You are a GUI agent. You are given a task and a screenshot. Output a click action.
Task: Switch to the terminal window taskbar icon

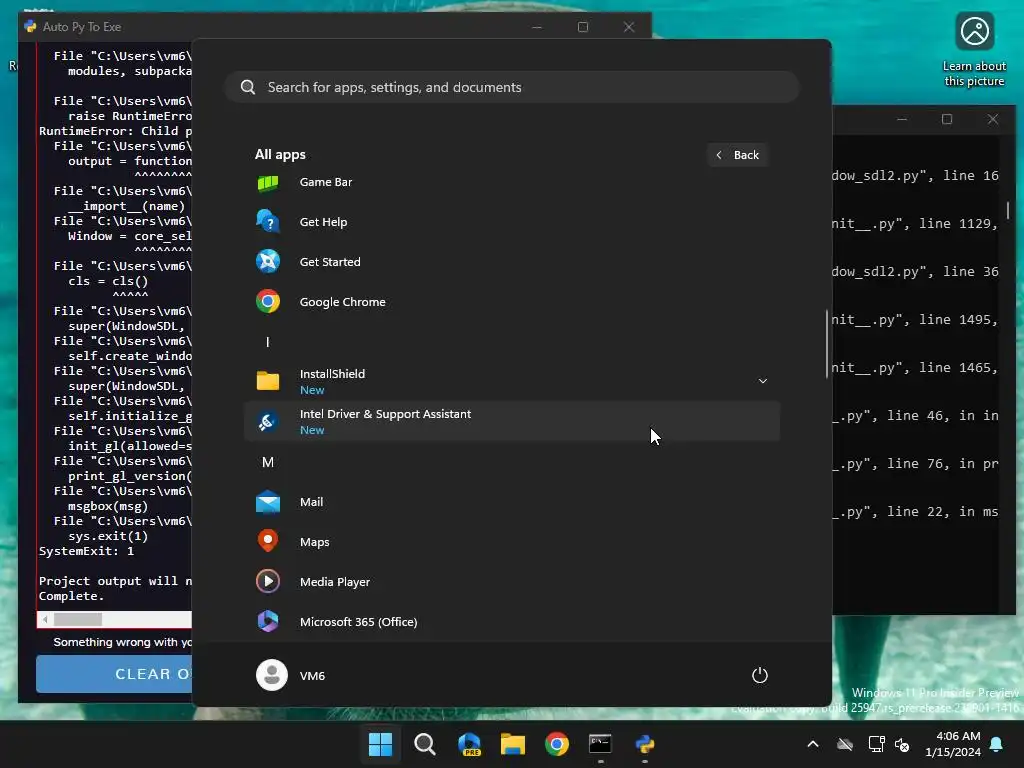[x=601, y=744]
